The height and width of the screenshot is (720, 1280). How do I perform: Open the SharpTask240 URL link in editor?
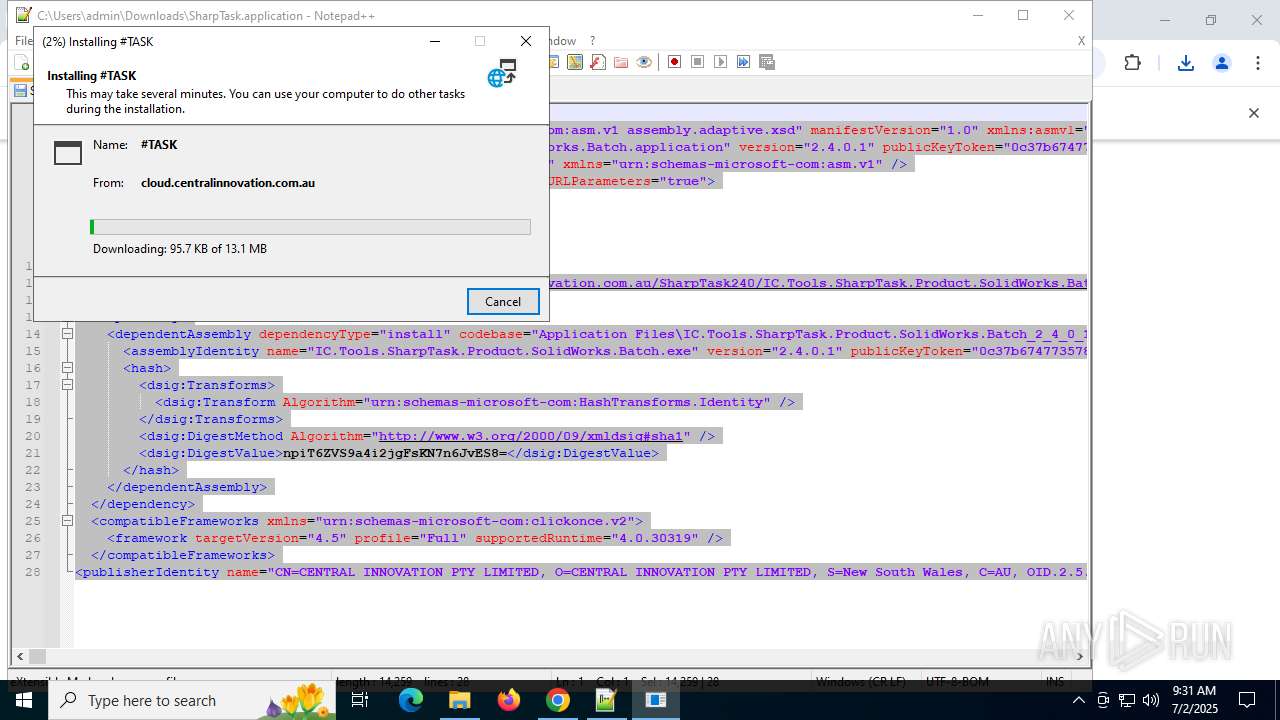pyautogui.click(x=817, y=283)
